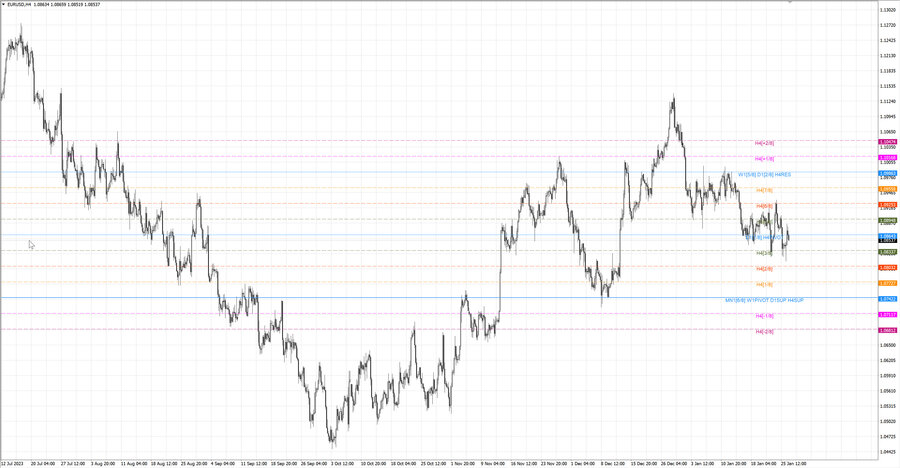Click the H4[-1/8] level label
Viewport: 900px width, 468px height.
(x=765, y=316)
